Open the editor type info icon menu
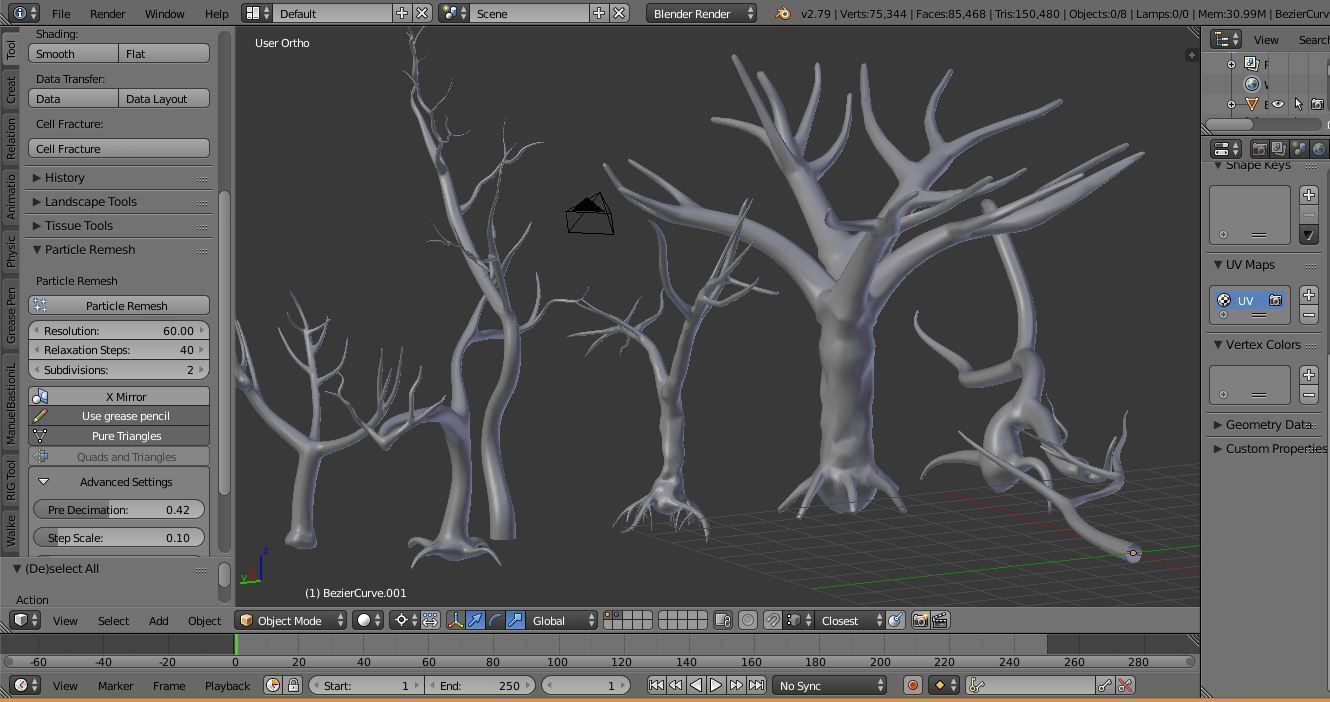The width and height of the screenshot is (1330, 702). pos(25,13)
